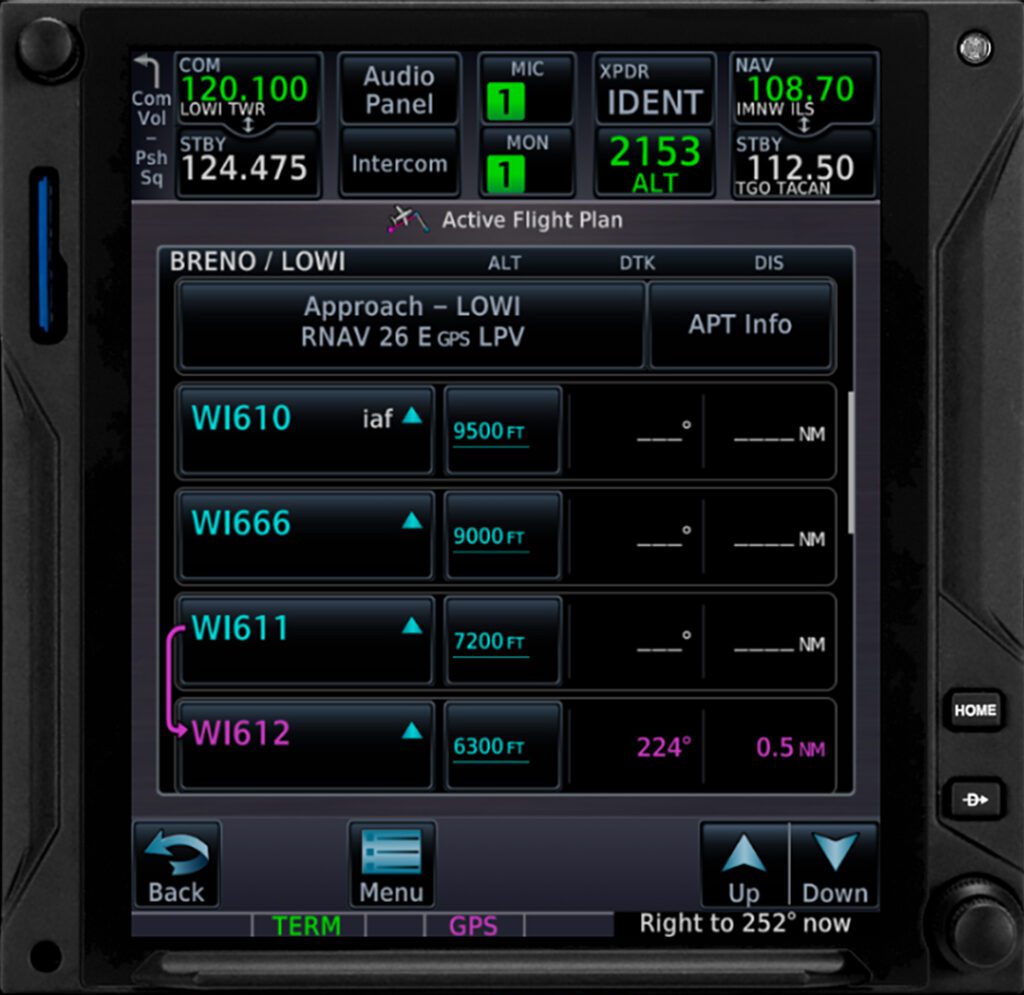1024x995 pixels.
Task: Edit the 6300 FT altitude constraint
Action: (x=503, y=745)
